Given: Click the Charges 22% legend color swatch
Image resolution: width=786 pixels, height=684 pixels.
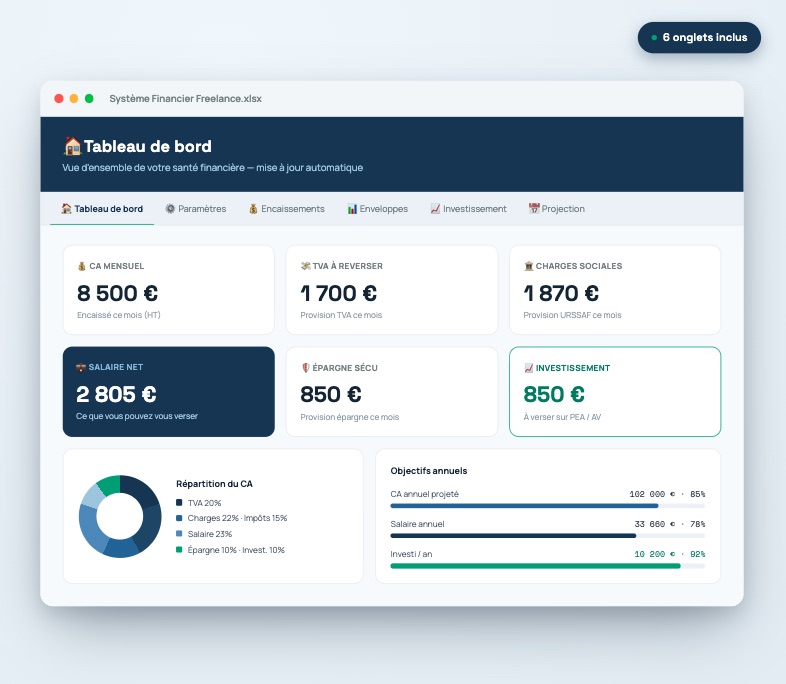Looking at the screenshot, I should (x=179, y=518).
